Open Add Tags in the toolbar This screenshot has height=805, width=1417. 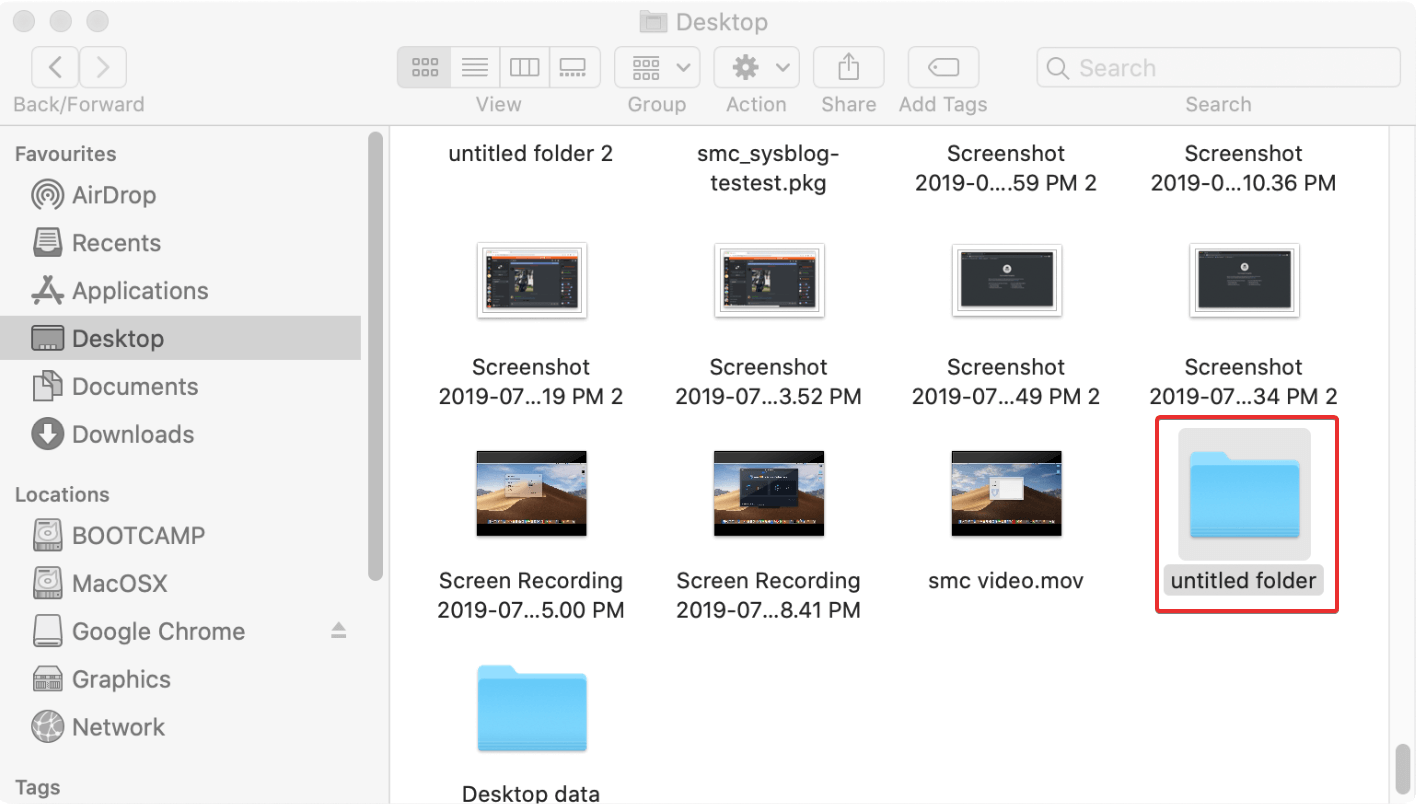tap(941, 66)
